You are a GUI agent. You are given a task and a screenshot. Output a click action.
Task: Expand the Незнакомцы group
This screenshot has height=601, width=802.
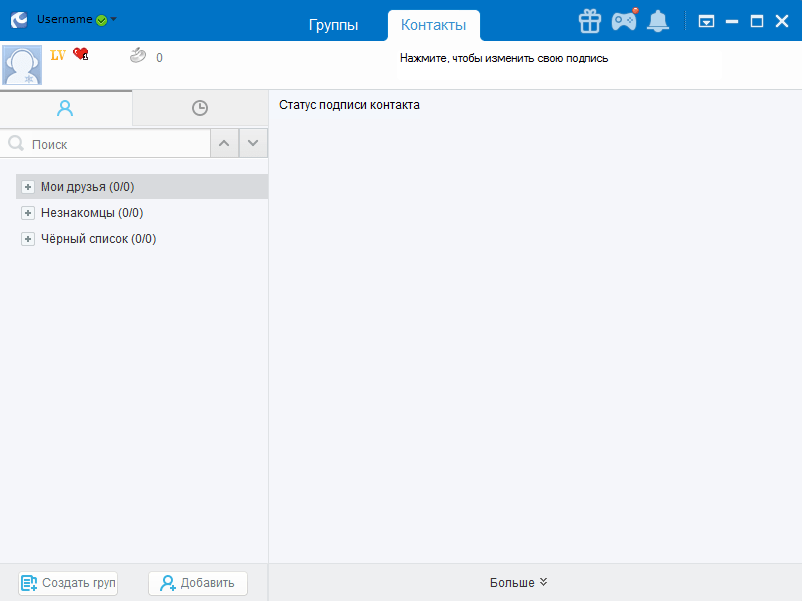coord(28,213)
